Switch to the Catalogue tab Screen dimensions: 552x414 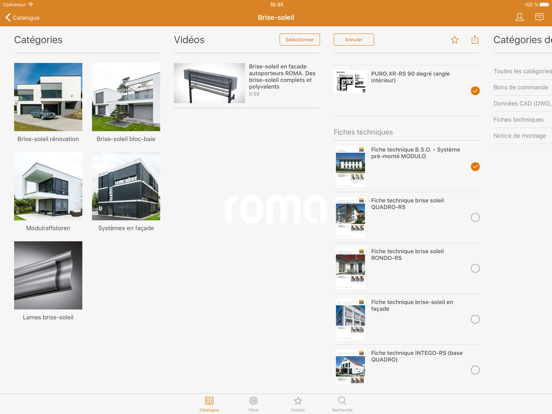point(209,404)
